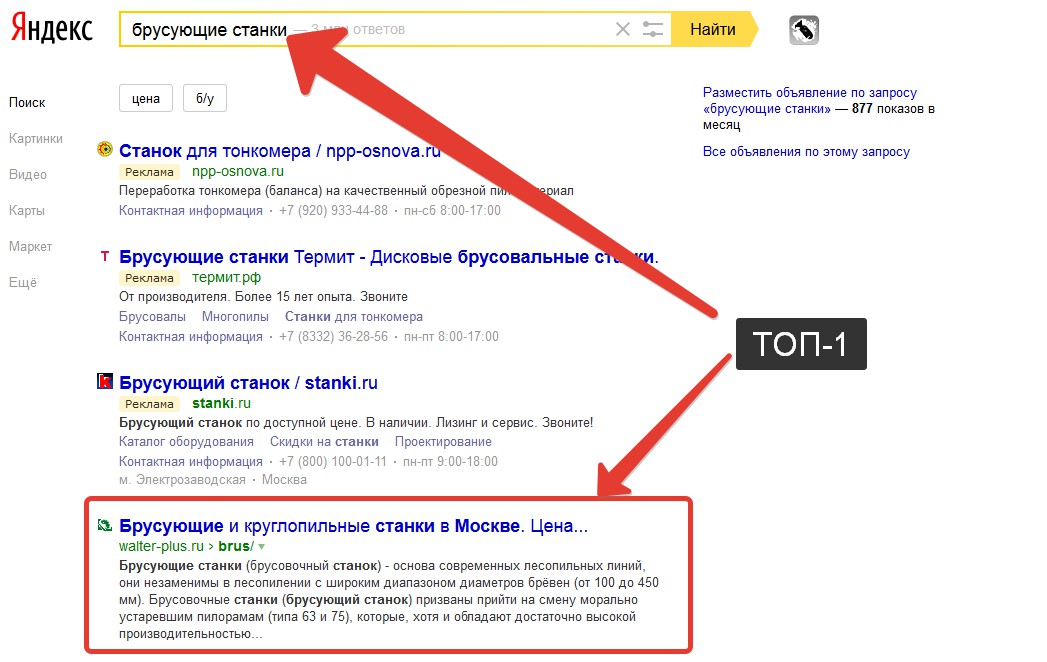Image resolution: width=1047 pixels, height=662 pixels.
Task: Open the Станки для тонкомера sitelink
Action: 354,317
